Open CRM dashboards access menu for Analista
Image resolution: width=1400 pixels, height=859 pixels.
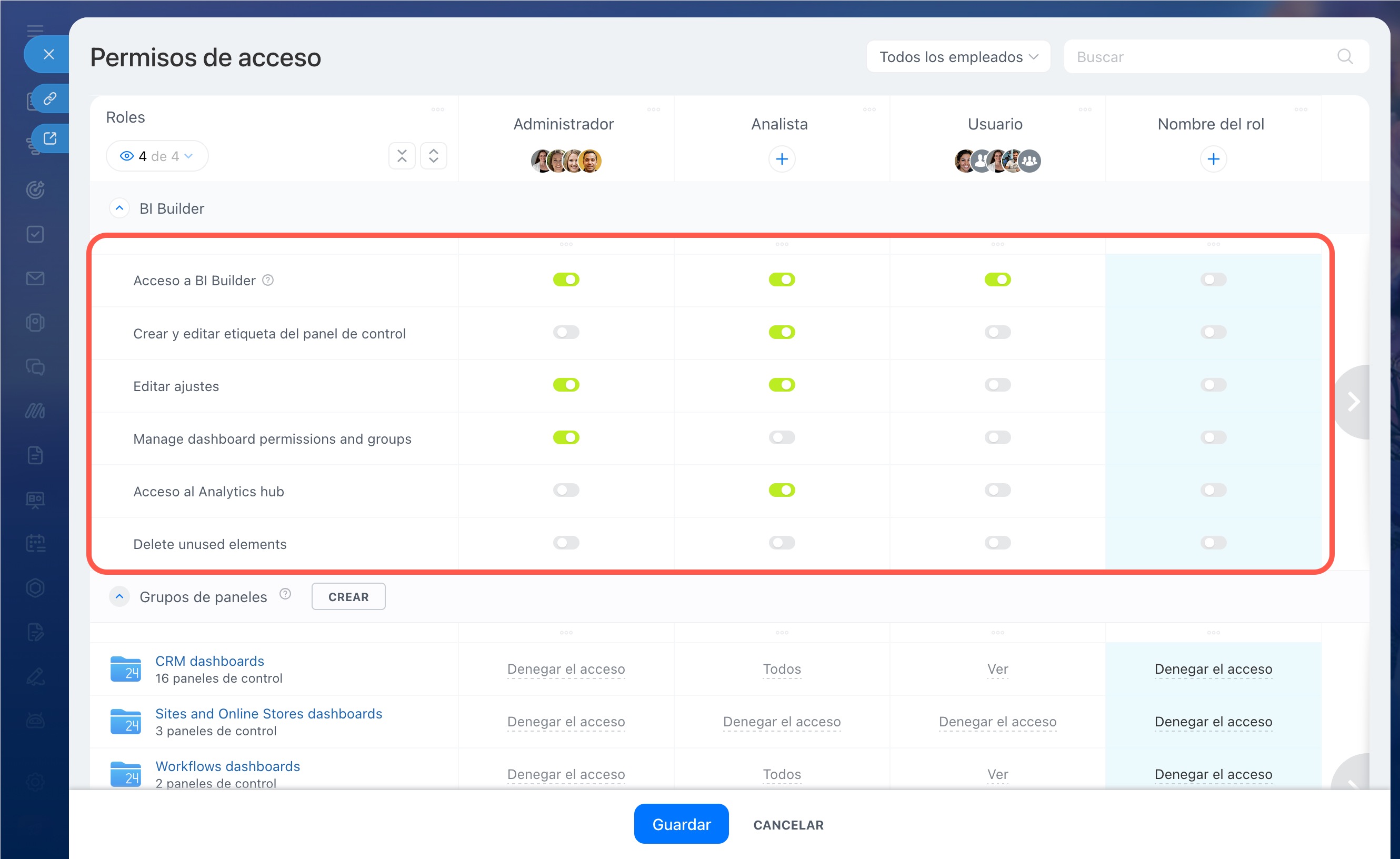[781, 669]
